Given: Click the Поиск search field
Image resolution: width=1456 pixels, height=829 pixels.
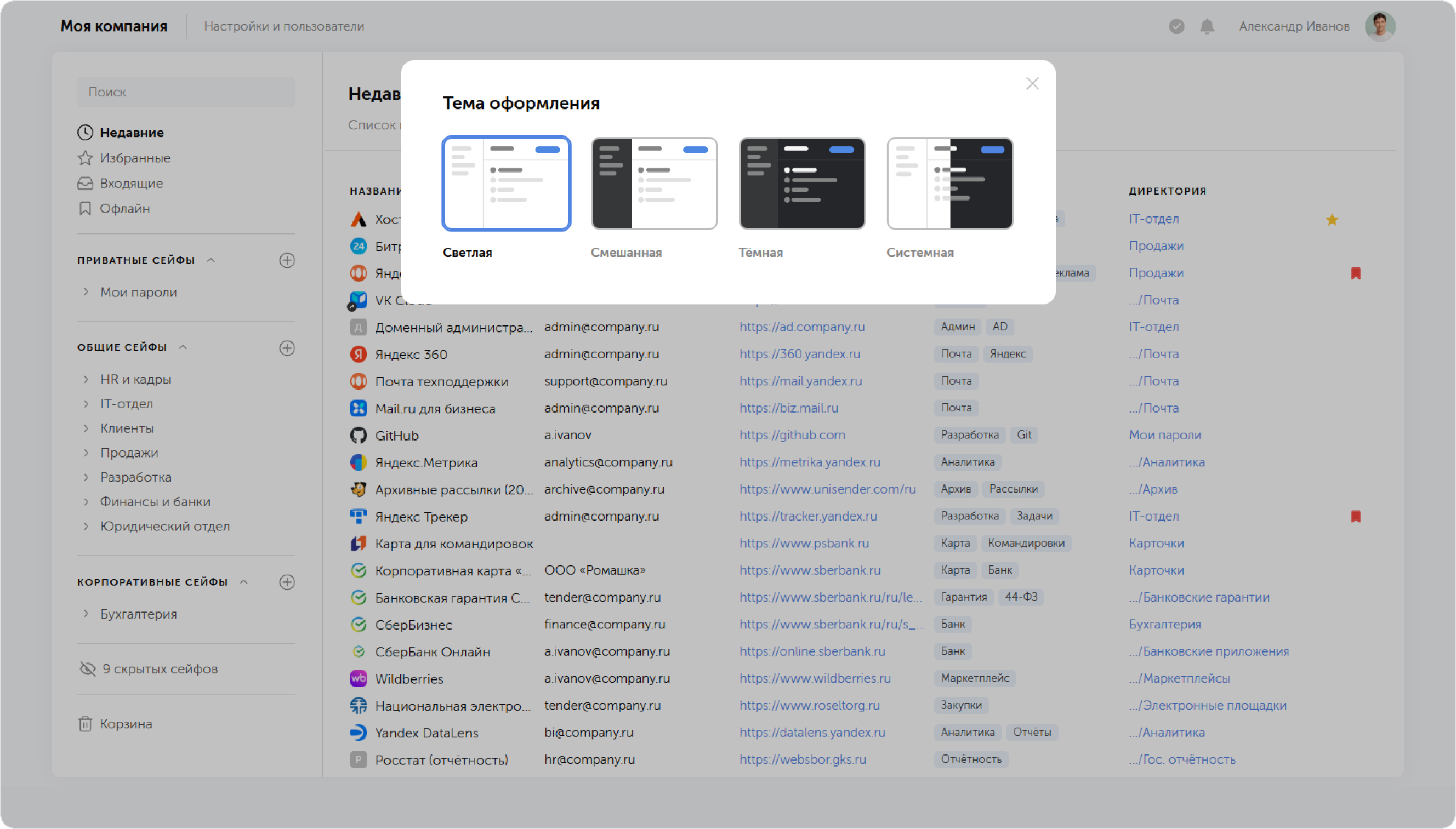Looking at the screenshot, I should [186, 92].
